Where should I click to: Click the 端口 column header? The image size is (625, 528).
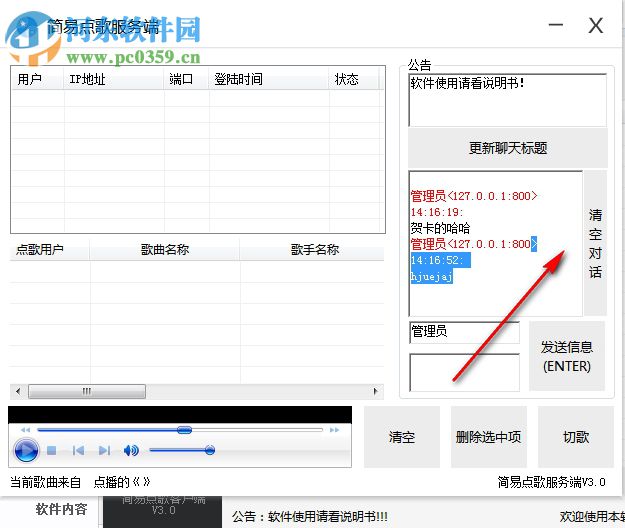point(187,79)
